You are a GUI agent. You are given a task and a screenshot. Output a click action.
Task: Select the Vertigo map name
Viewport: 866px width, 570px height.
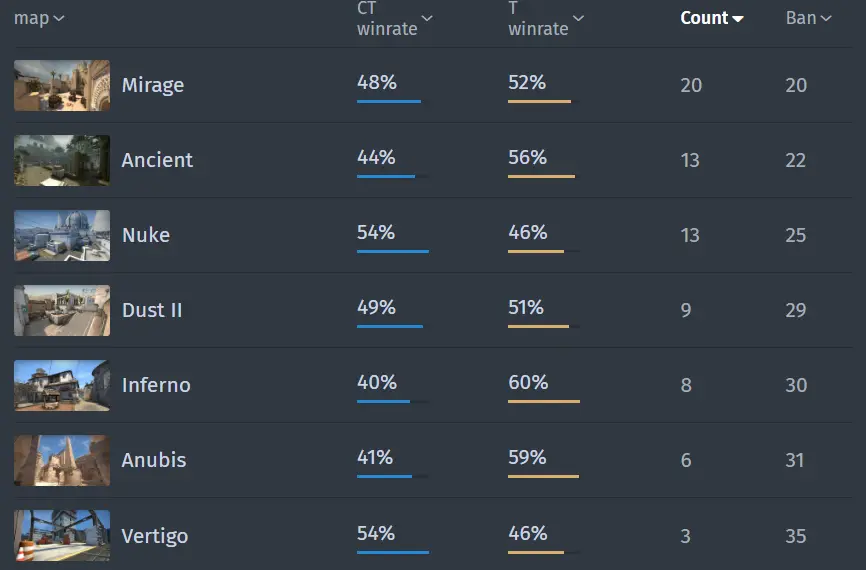point(155,536)
